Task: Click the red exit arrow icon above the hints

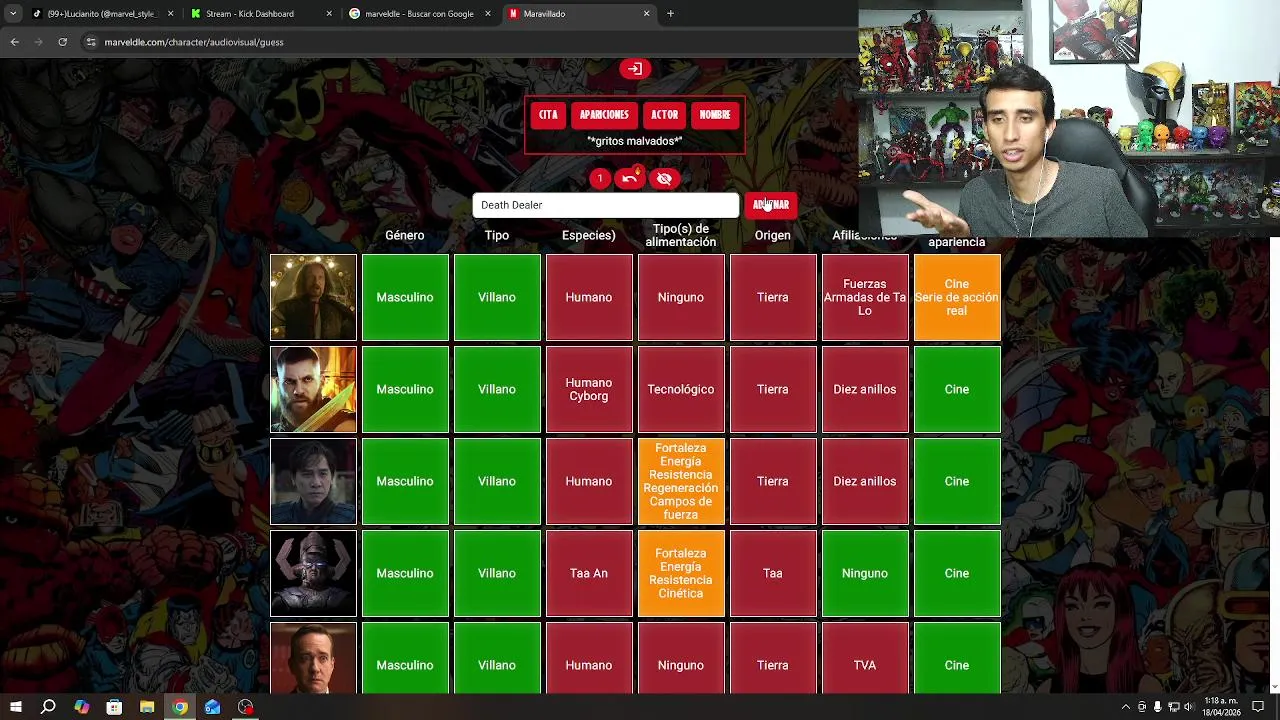Action: tap(634, 69)
